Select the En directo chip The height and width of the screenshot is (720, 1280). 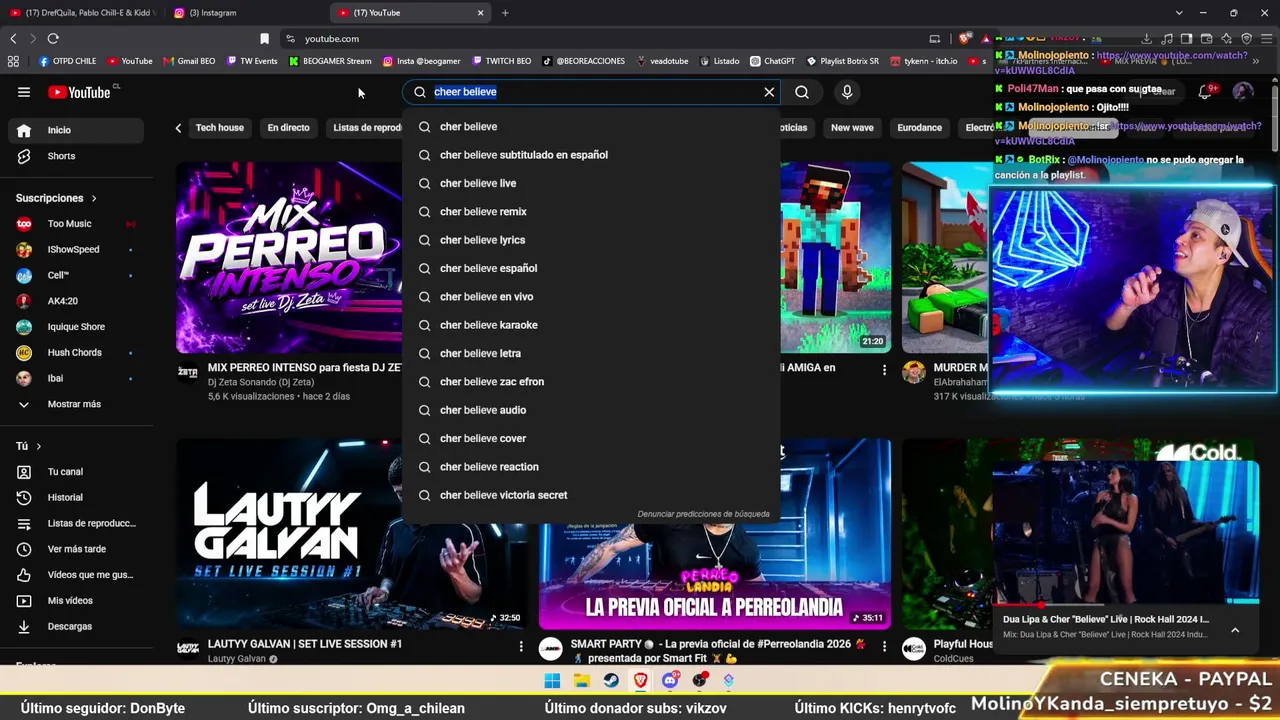(x=288, y=128)
